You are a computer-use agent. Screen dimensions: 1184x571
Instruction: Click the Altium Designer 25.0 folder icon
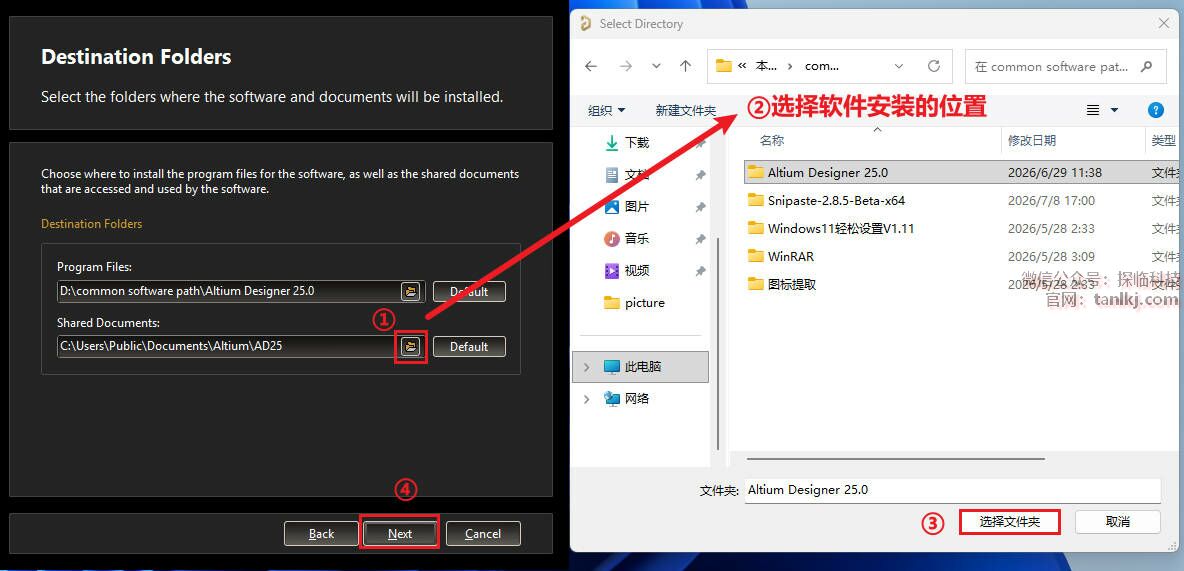pyautogui.click(x=755, y=172)
